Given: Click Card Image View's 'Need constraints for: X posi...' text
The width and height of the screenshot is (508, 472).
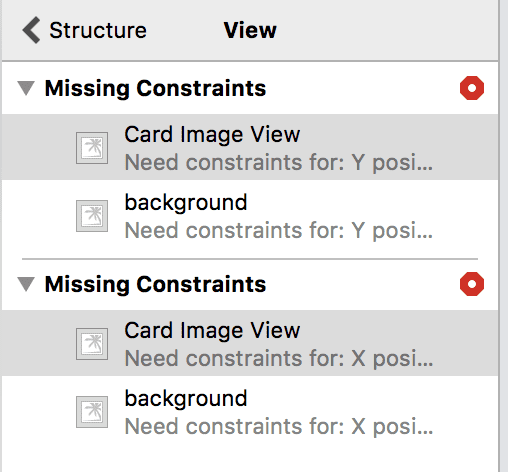Looking at the screenshot, I should point(279,359).
